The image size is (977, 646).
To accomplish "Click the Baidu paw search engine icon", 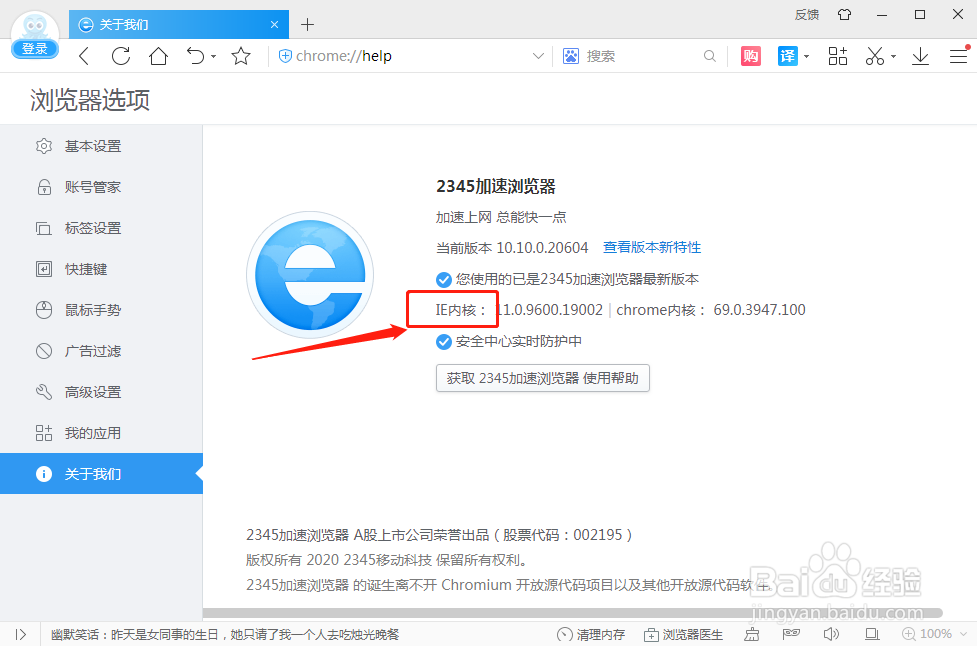I will pos(571,56).
